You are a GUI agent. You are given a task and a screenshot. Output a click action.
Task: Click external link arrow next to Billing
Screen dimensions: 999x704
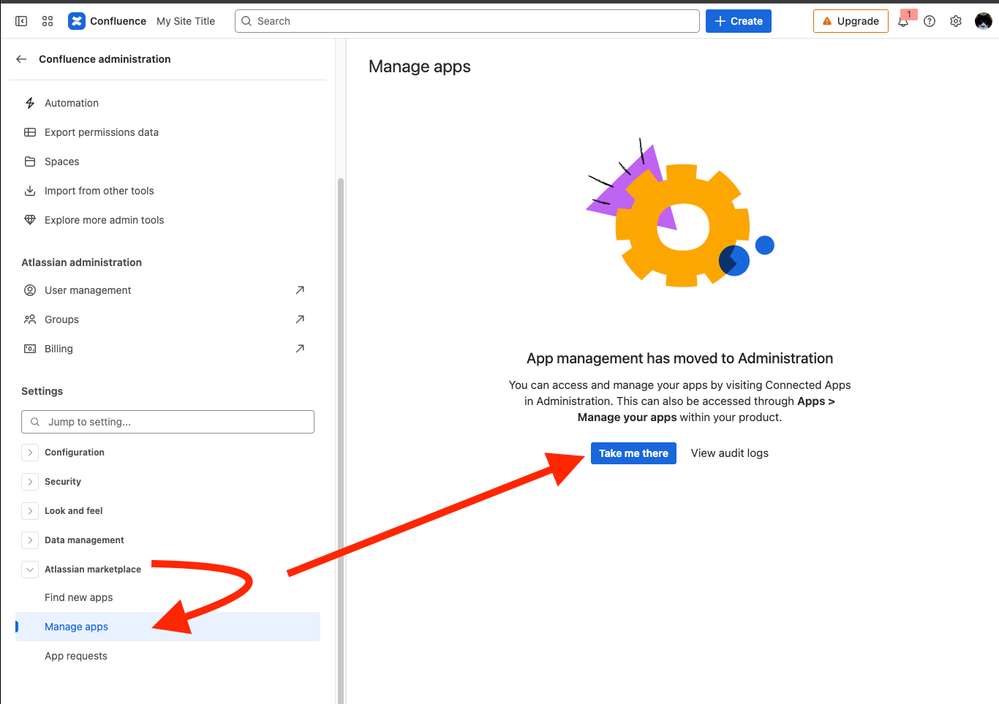coord(299,348)
